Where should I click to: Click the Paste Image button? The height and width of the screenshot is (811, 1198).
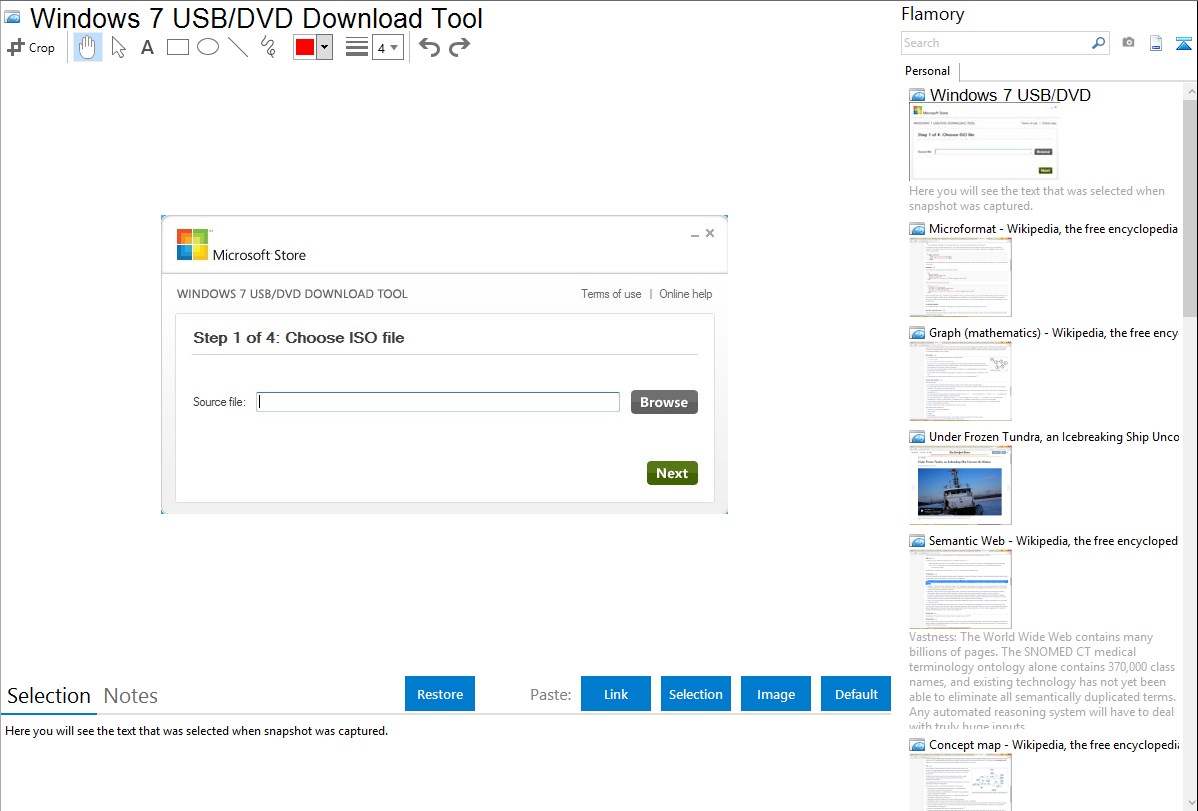[x=775, y=693]
